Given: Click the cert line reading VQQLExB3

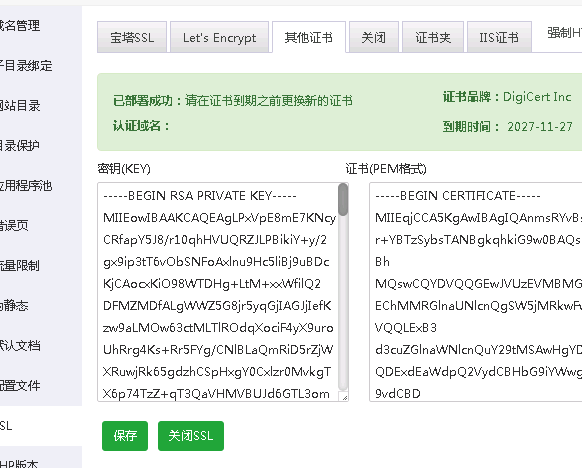Looking at the screenshot, I should [x=406, y=328].
